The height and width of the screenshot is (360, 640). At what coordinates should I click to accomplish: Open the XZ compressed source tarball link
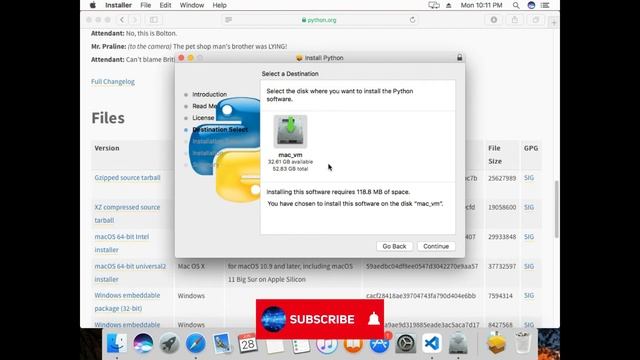[x=127, y=213]
